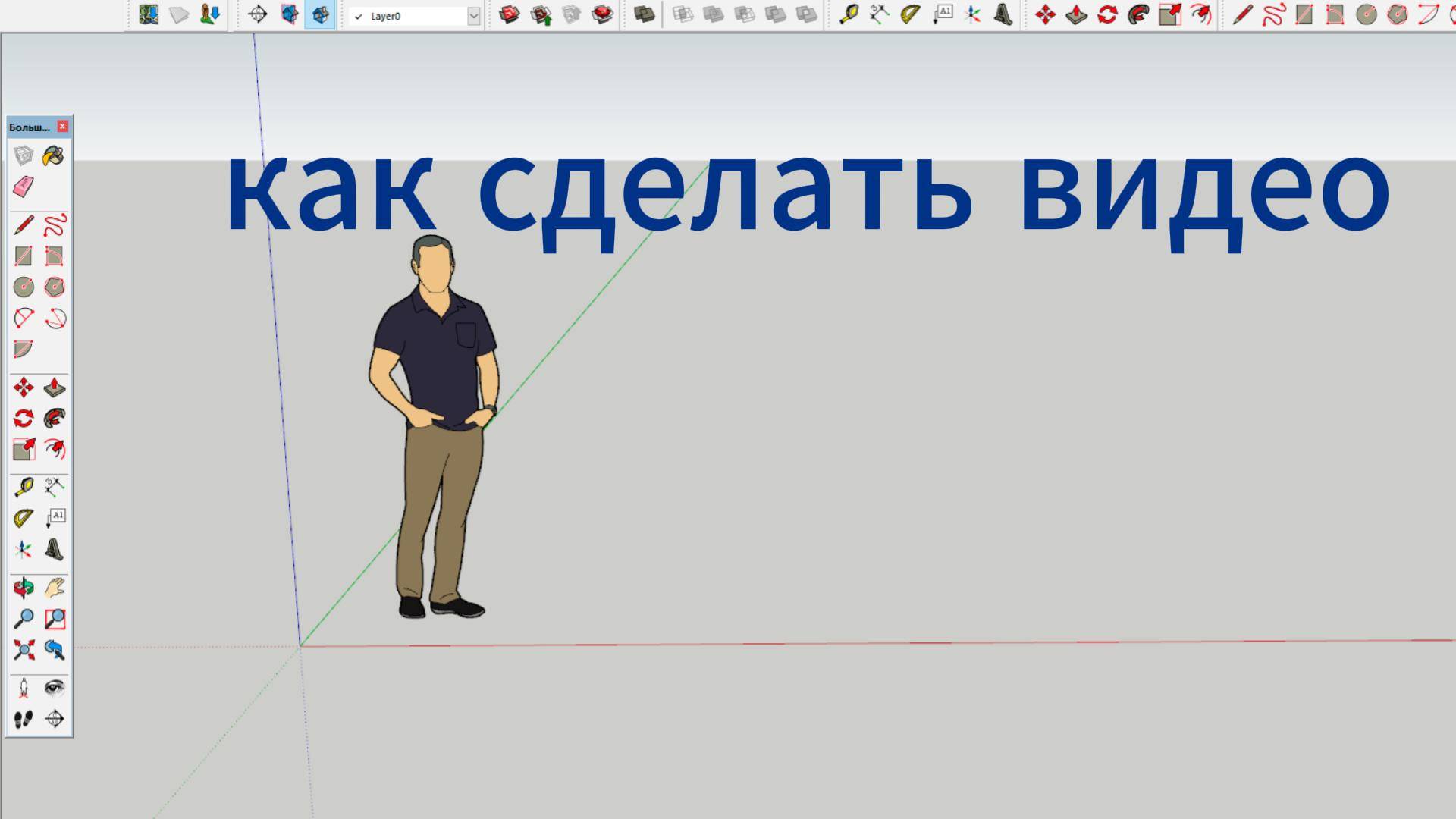Pick the Line pencil tool in the left palette

tap(24, 225)
